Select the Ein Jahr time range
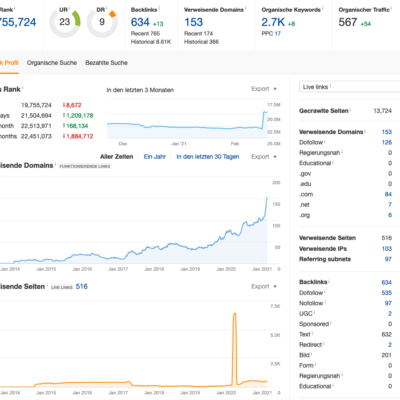Screen dimensions: 400x400 pyautogui.click(x=154, y=157)
